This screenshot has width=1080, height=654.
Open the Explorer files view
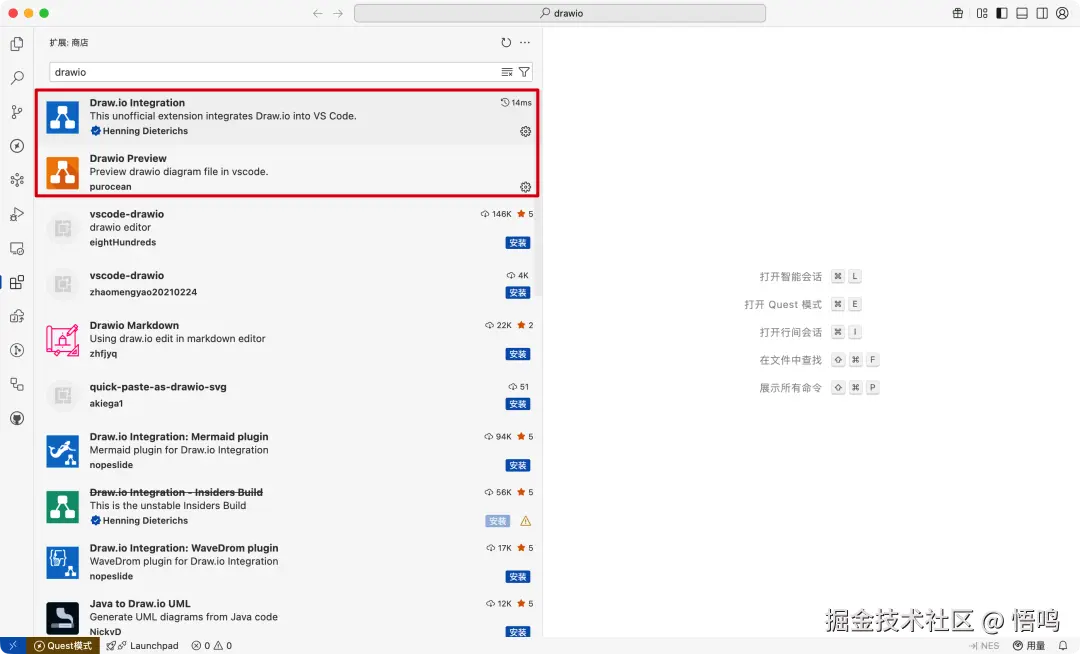(x=17, y=44)
